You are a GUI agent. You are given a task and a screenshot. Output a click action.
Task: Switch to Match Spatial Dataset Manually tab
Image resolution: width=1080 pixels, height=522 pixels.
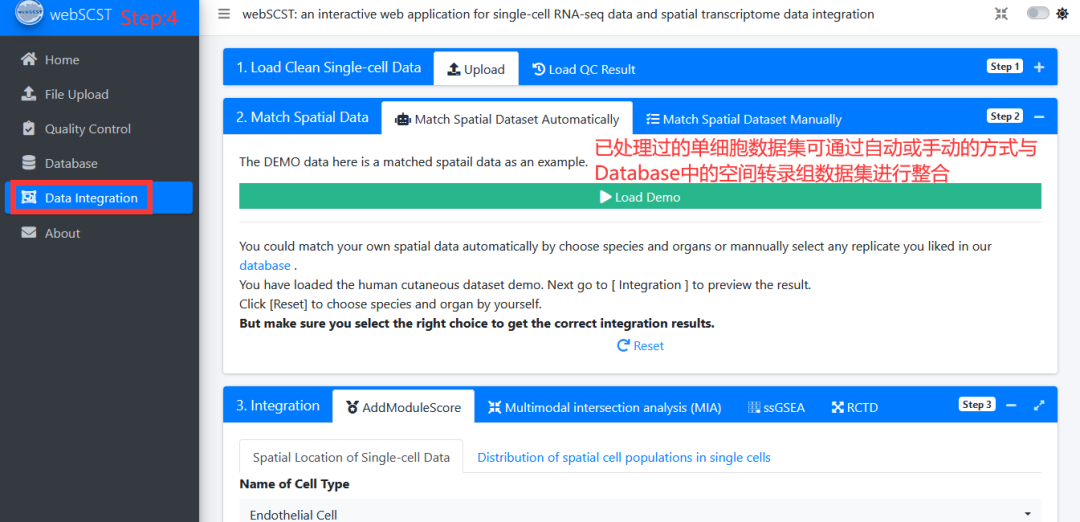click(x=744, y=119)
